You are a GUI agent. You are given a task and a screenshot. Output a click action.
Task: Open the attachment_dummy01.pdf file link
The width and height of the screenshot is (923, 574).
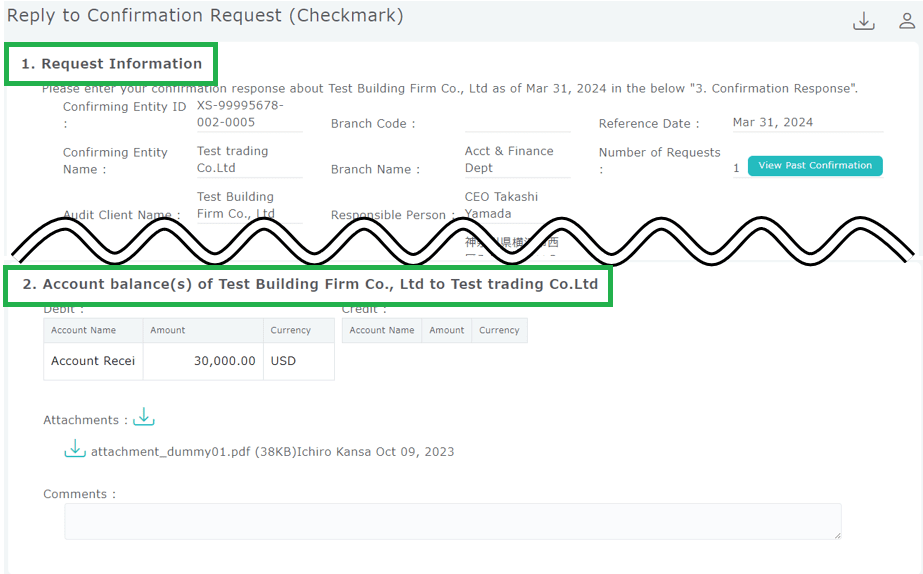click(x=170, y=452)
